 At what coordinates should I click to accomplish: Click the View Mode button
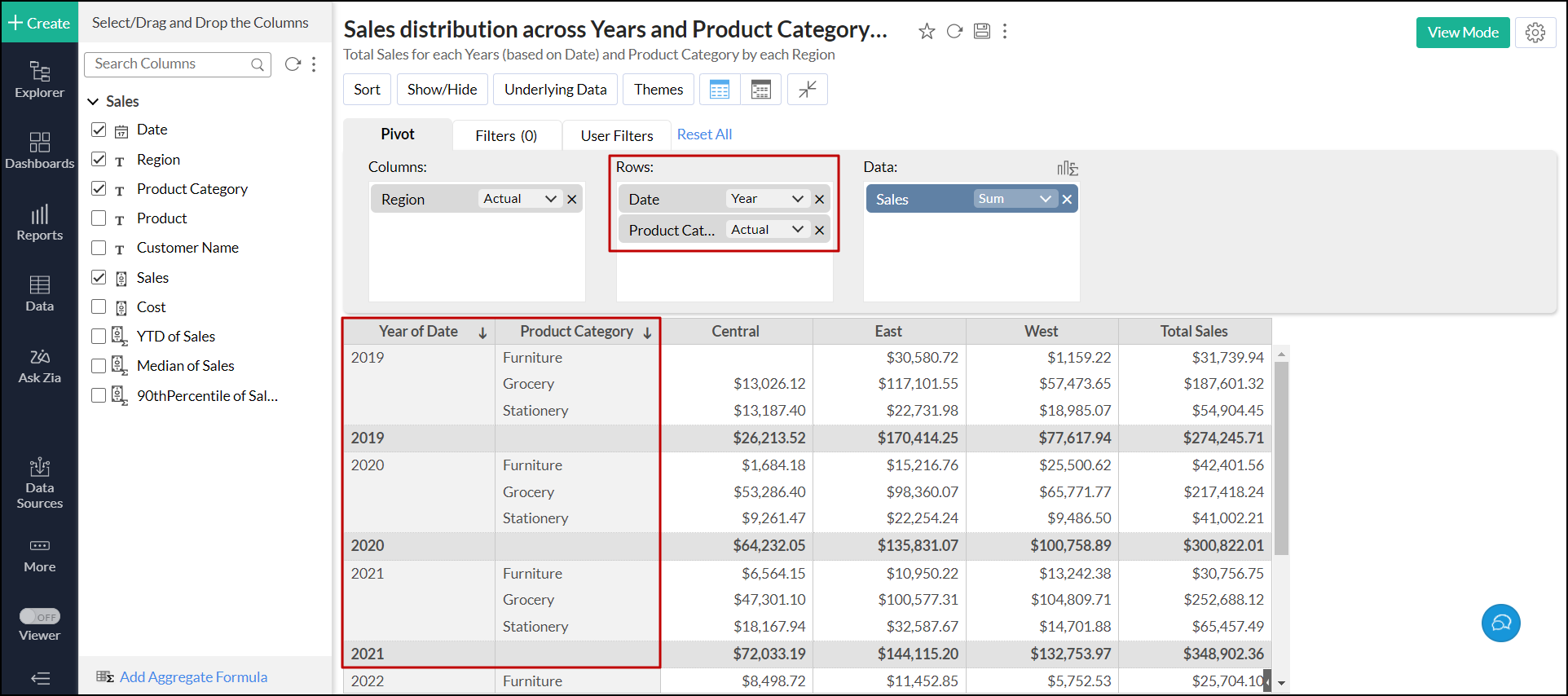(x=1462, y=33)
